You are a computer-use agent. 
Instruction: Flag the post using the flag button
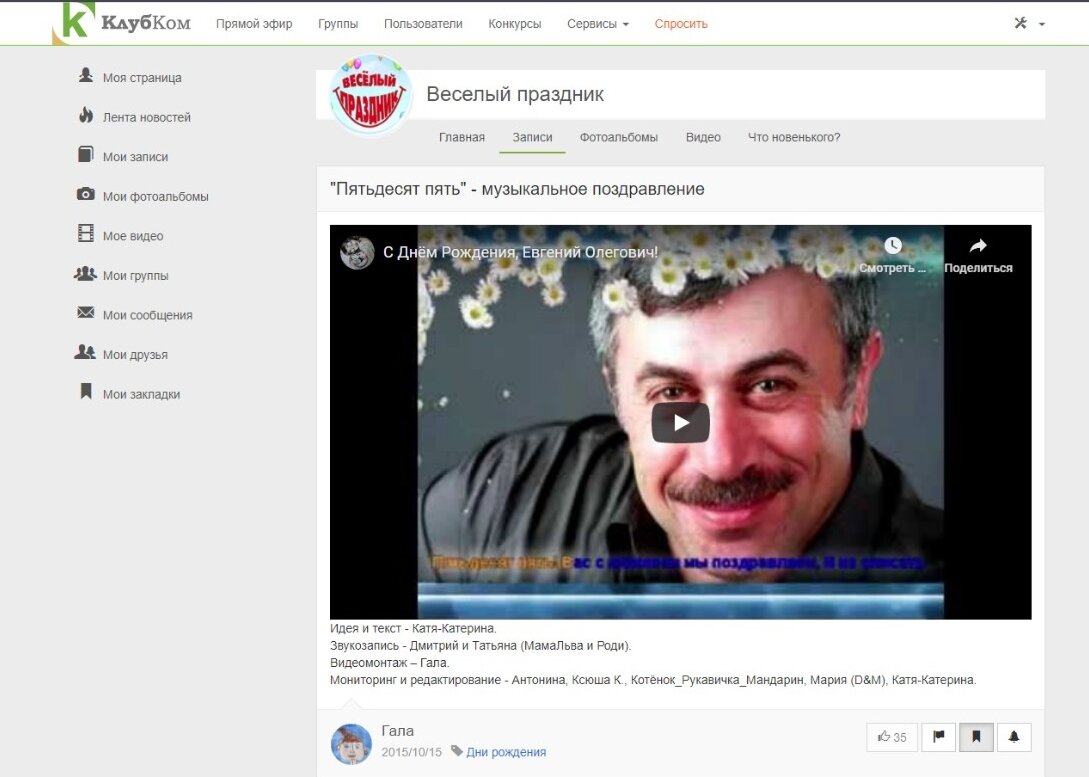(938, 736)
